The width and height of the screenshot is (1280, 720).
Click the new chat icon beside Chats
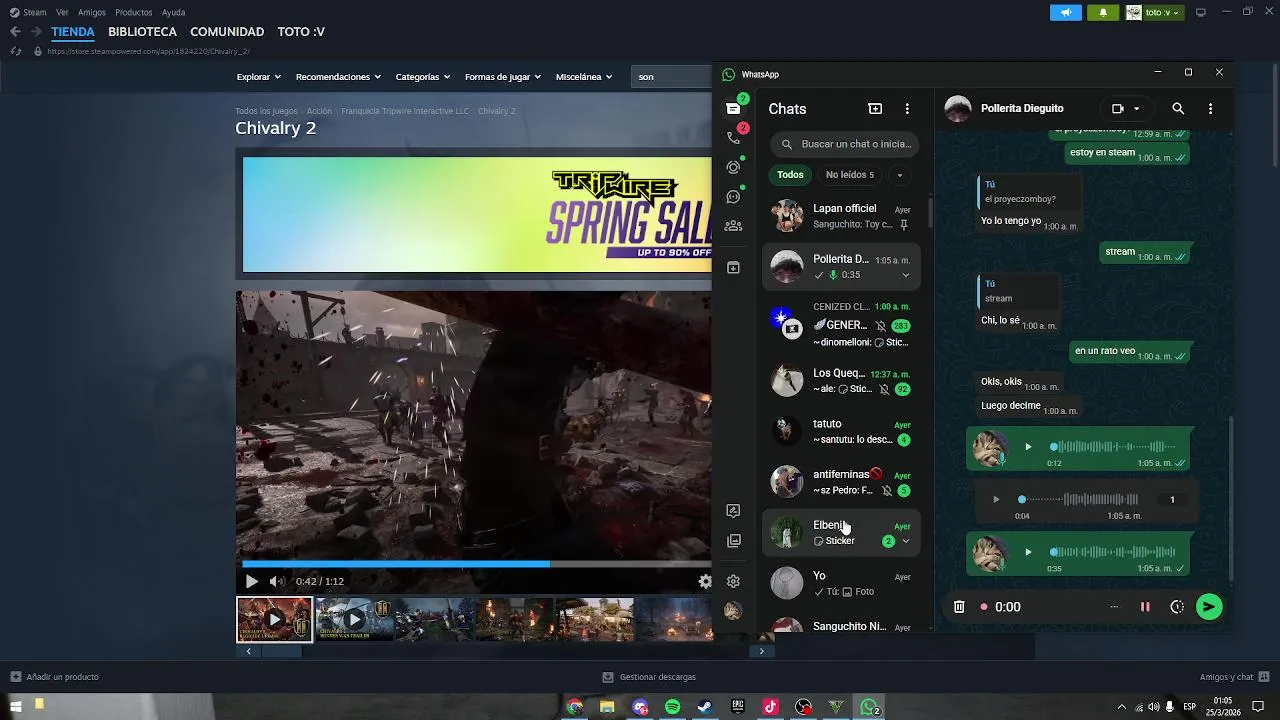point(875,109)
